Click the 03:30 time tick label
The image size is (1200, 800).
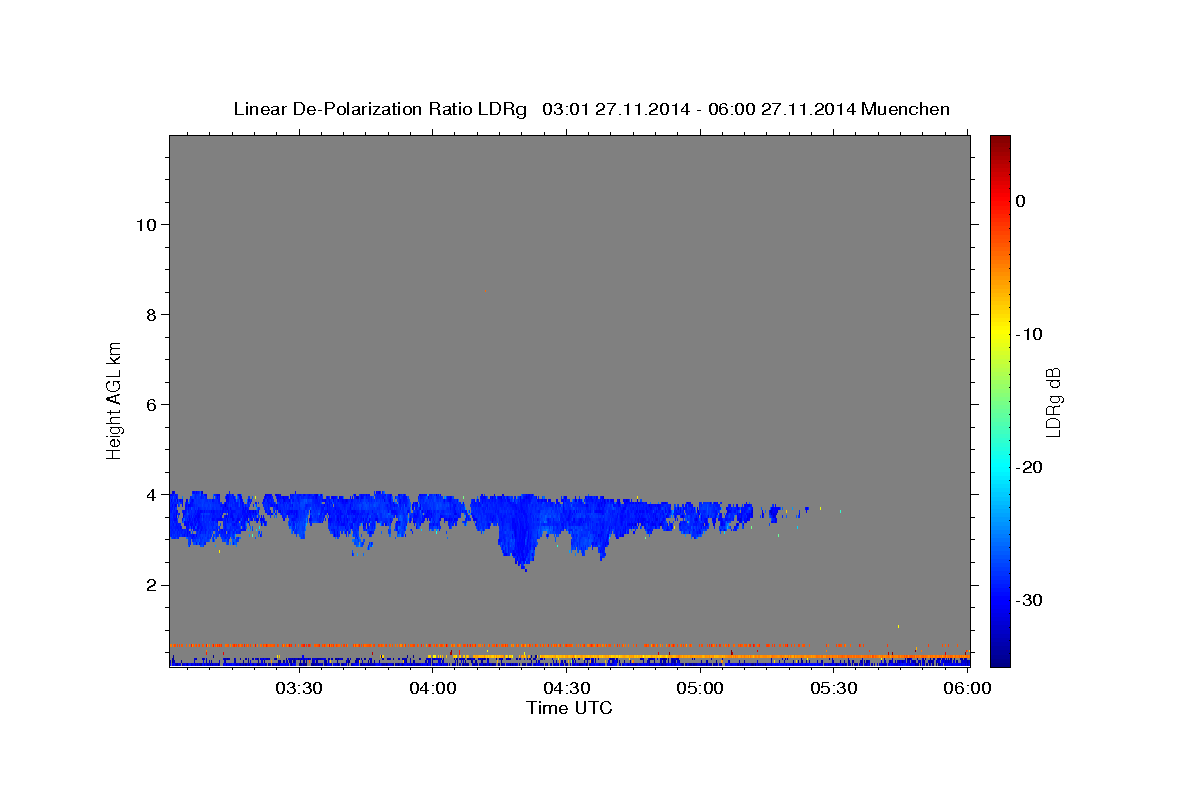coord(299,688)
